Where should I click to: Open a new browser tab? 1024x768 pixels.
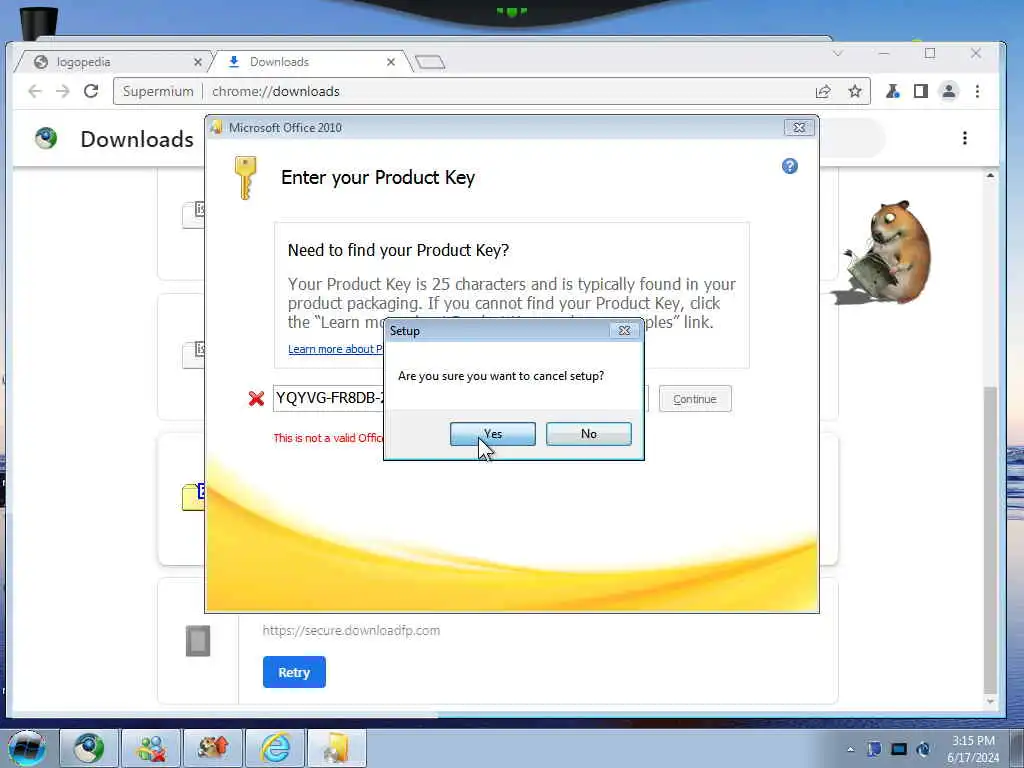click(x=430, y=62)
